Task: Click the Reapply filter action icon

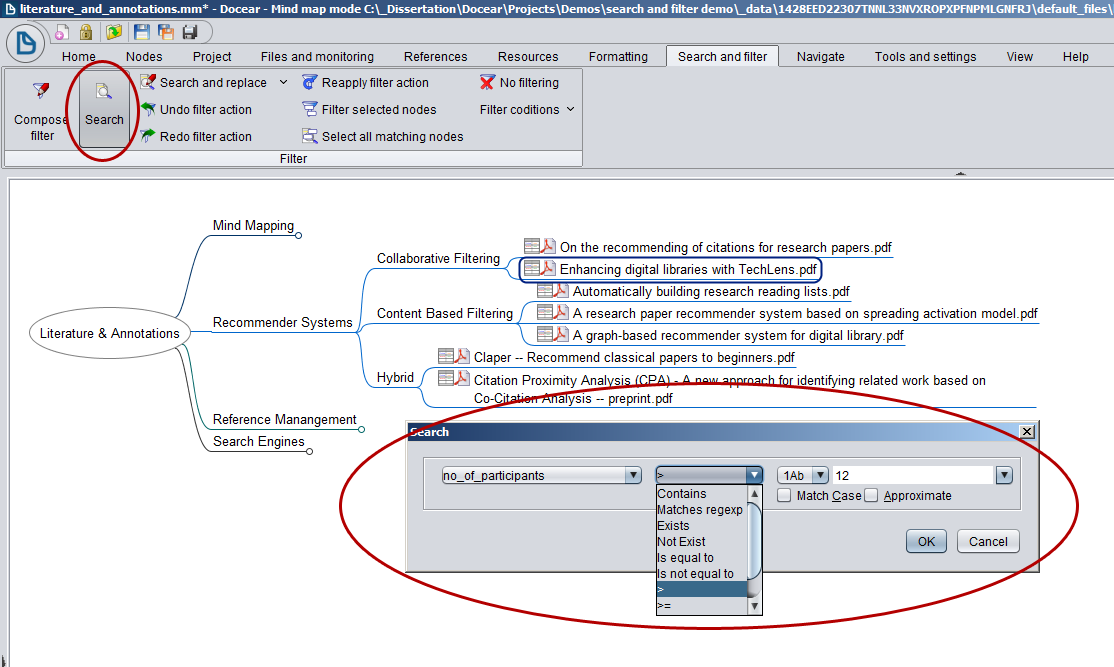Action: 310,83
